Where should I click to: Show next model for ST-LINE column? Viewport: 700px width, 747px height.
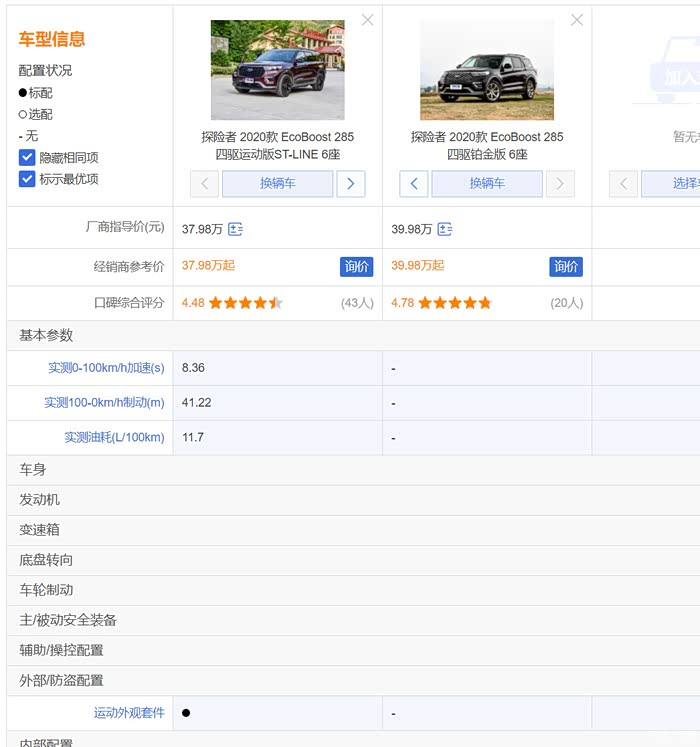click(x=351, y=183)
